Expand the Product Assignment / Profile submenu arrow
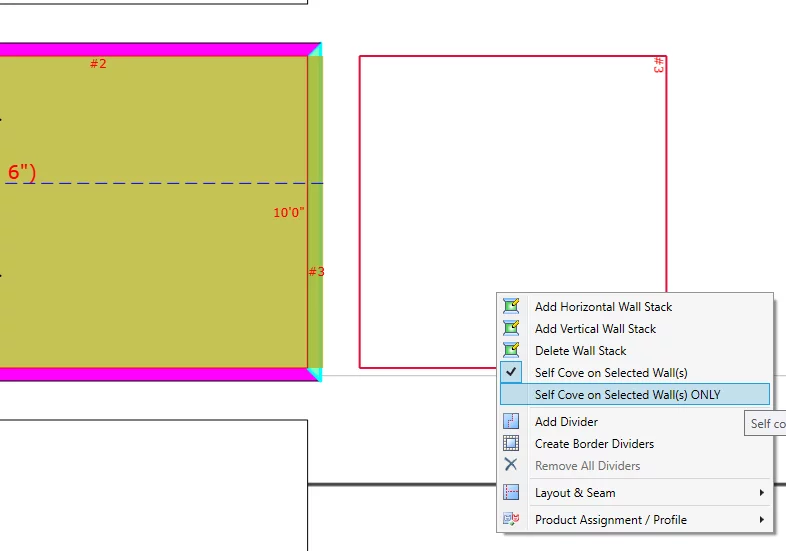The width and height of the screenshot is (786, 551). point(761,520)
